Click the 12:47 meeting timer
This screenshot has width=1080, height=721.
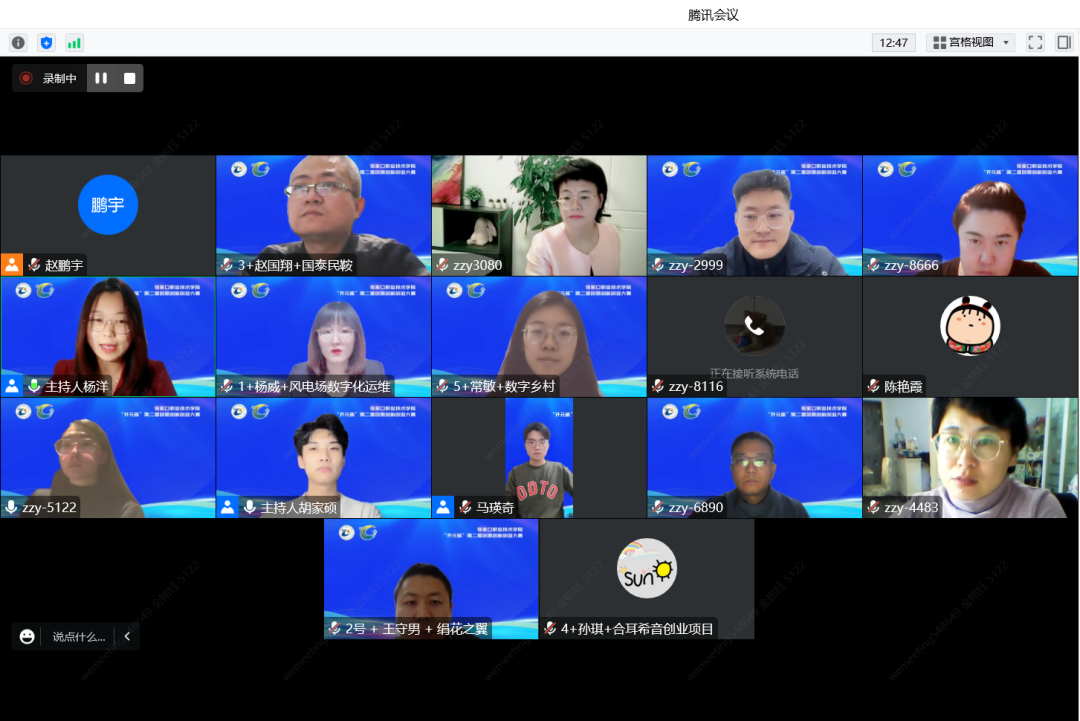[893, 42]
